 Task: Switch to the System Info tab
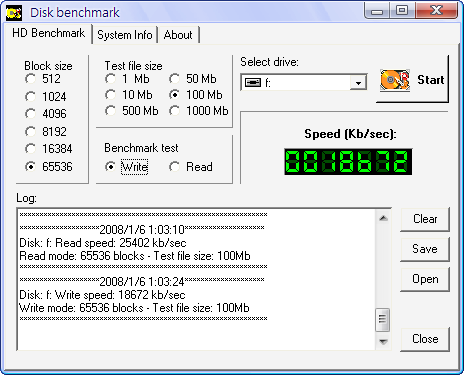pyautogui.click(x=125, y=35)
